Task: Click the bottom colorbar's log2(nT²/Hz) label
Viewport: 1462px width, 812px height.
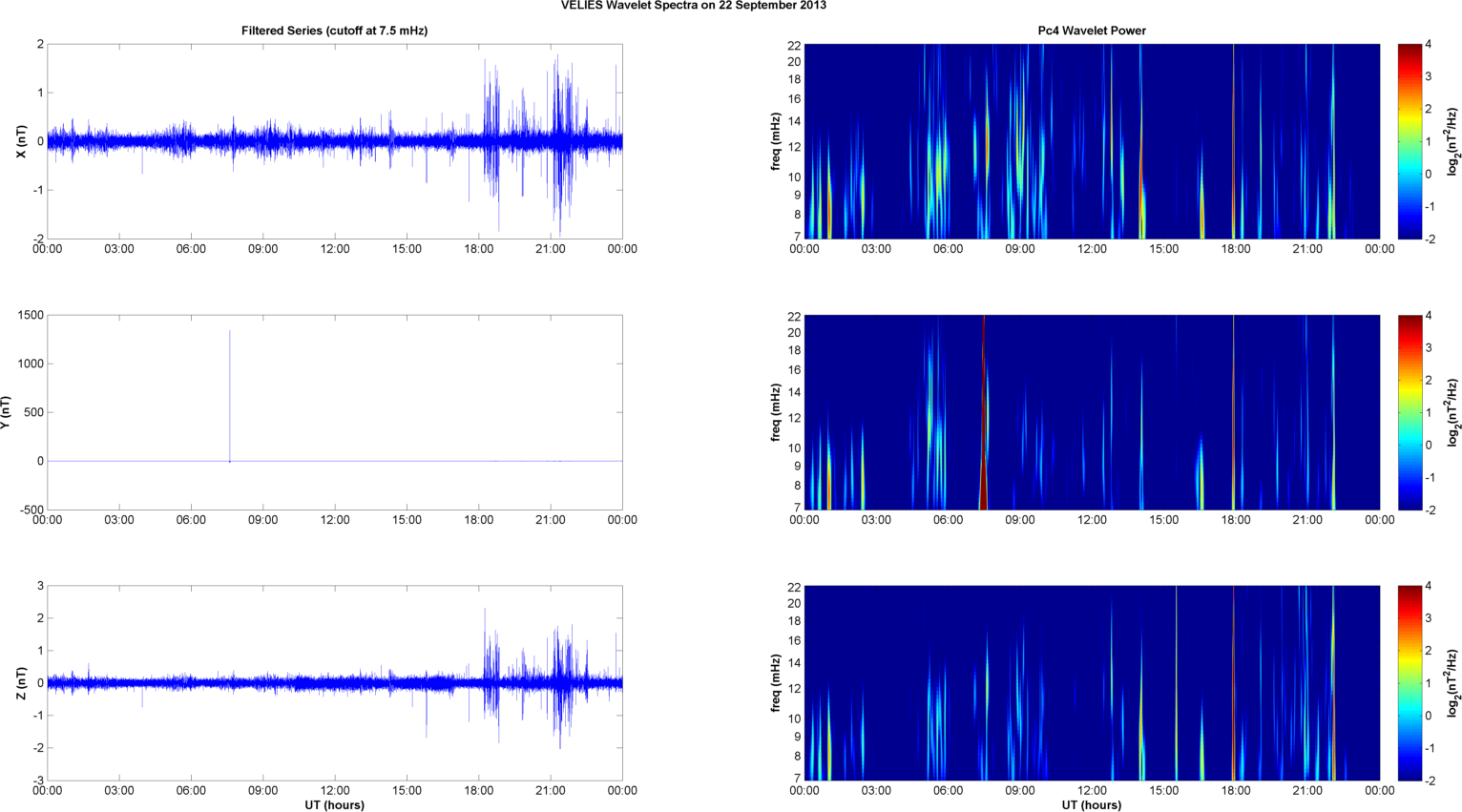Action: (1453, 683)
